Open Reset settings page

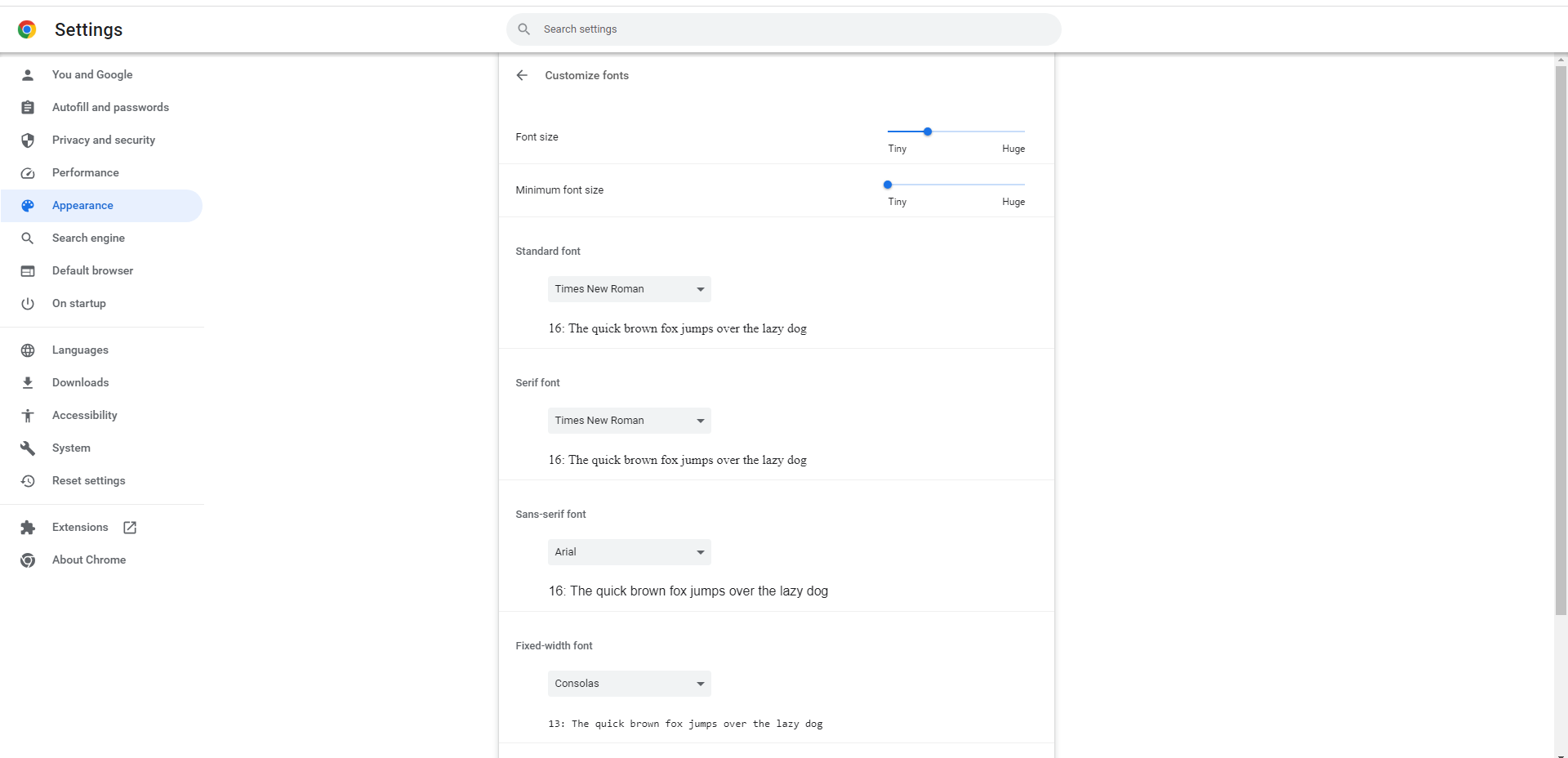click(102, 480)
